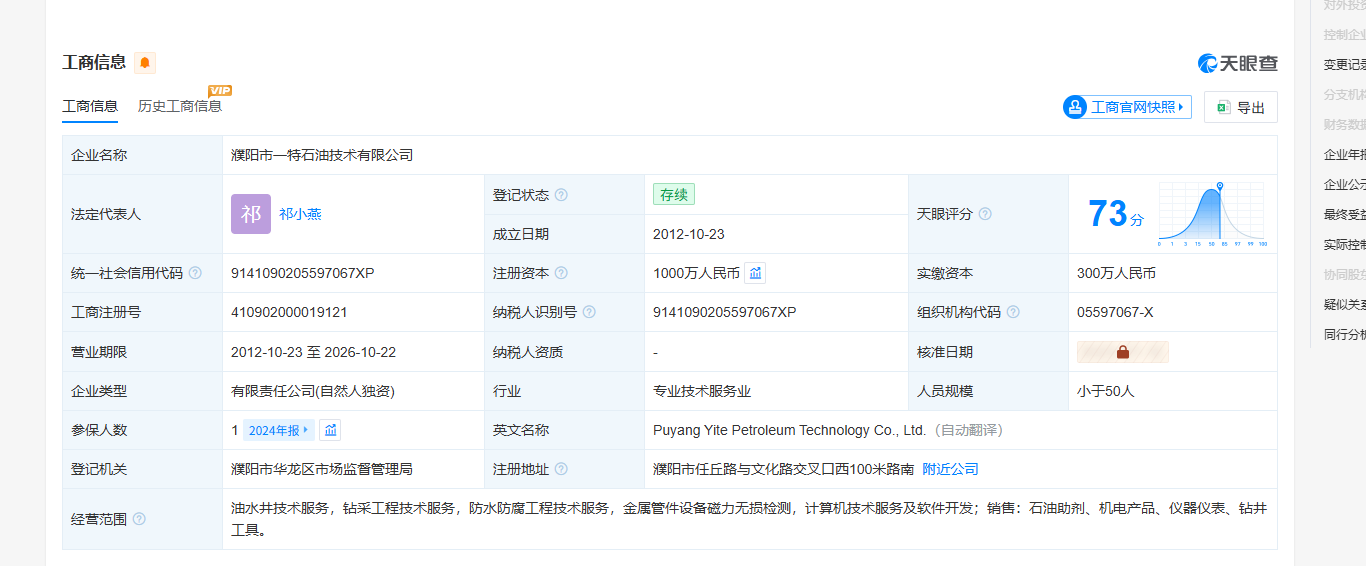Click help icon beside 统一社会信用代码
This screenshot has width=1366, height=566.
(x=195, y=273)
